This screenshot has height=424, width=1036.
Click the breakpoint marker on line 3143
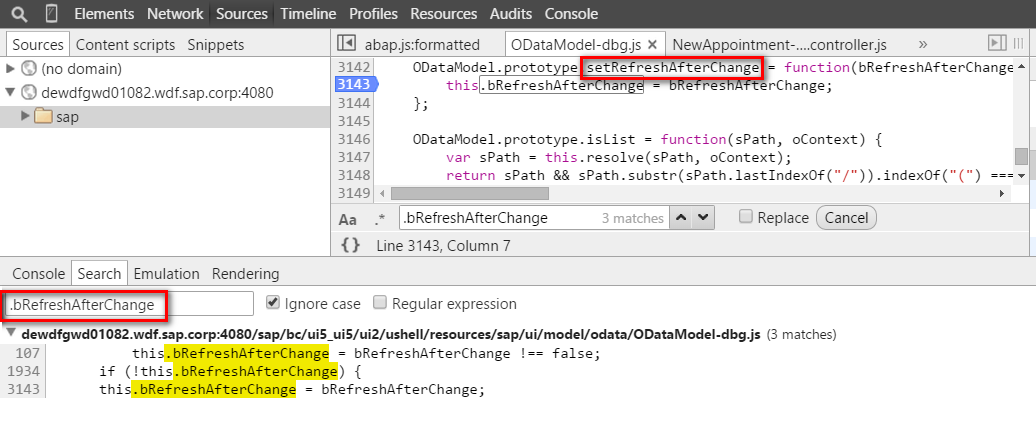(x=355, y=85)
